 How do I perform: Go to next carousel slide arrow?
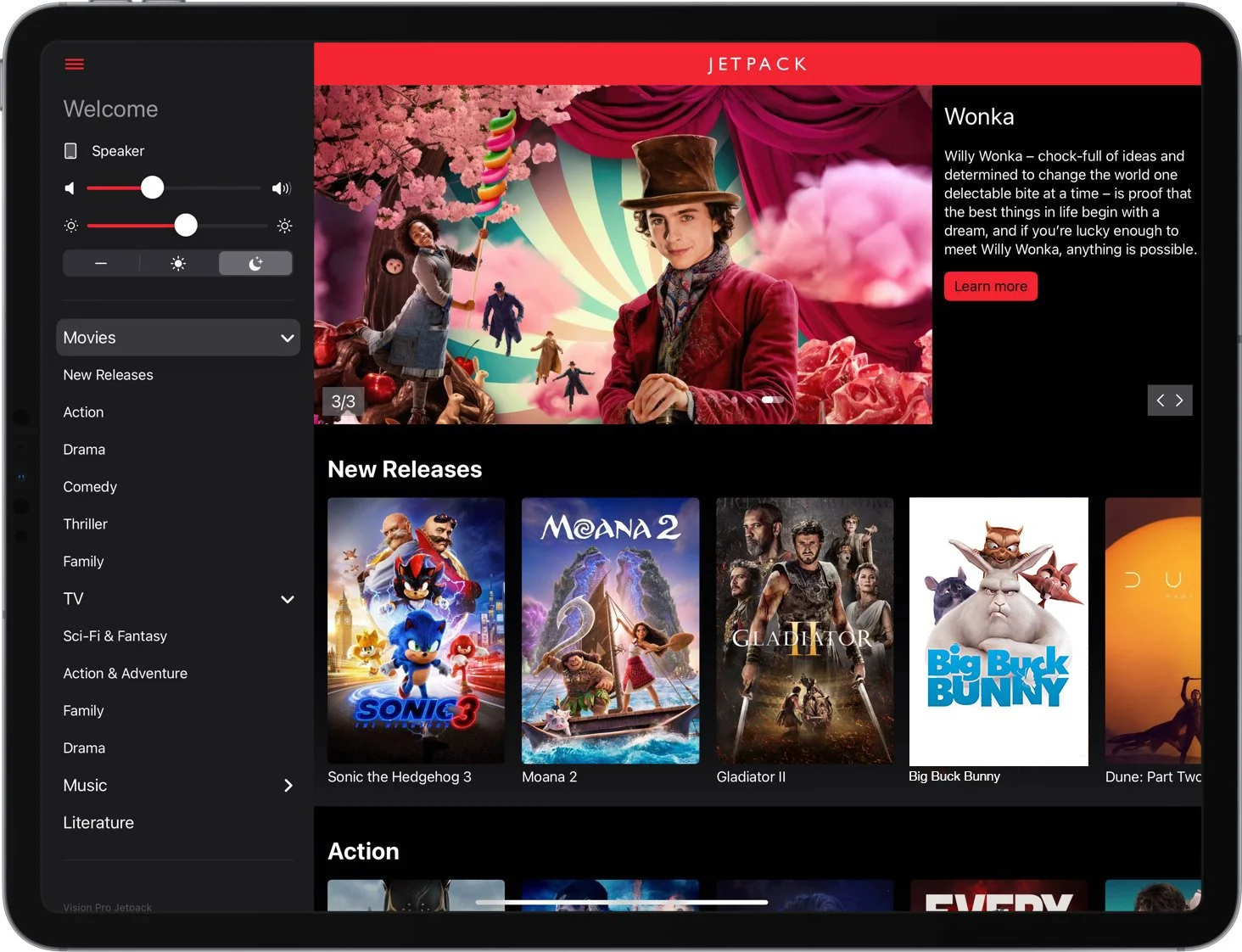(1180, 400)
